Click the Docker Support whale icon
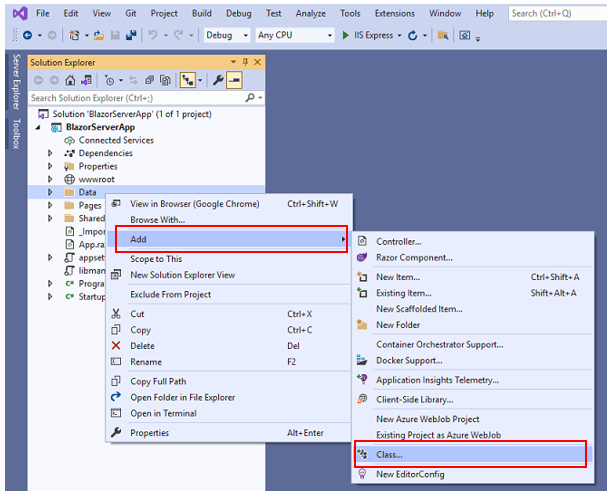This screenshot has width=607, height=496. pos(362,360)
